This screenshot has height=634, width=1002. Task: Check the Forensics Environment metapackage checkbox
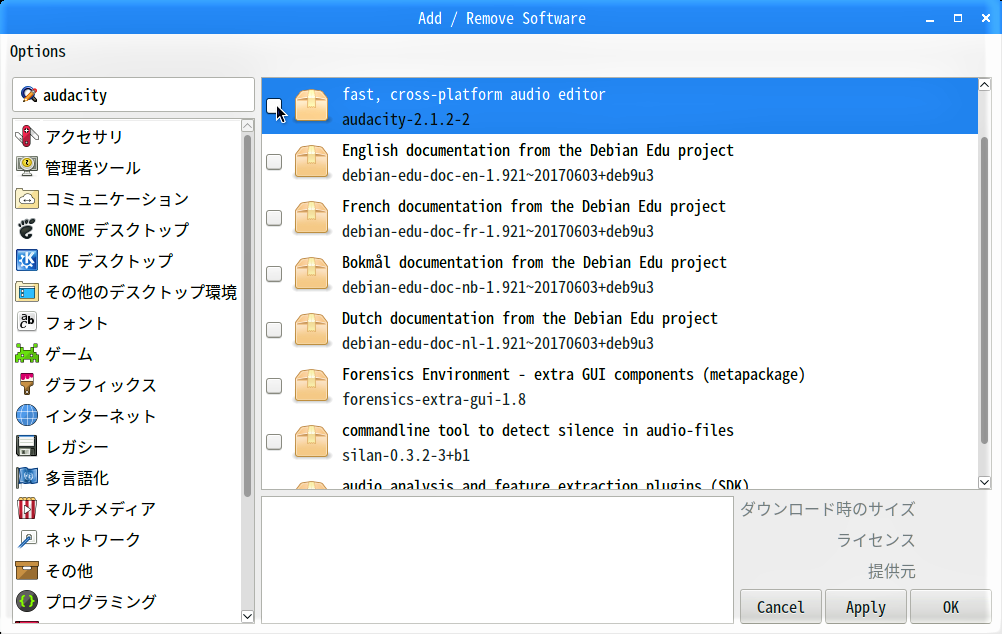point(274,386)
